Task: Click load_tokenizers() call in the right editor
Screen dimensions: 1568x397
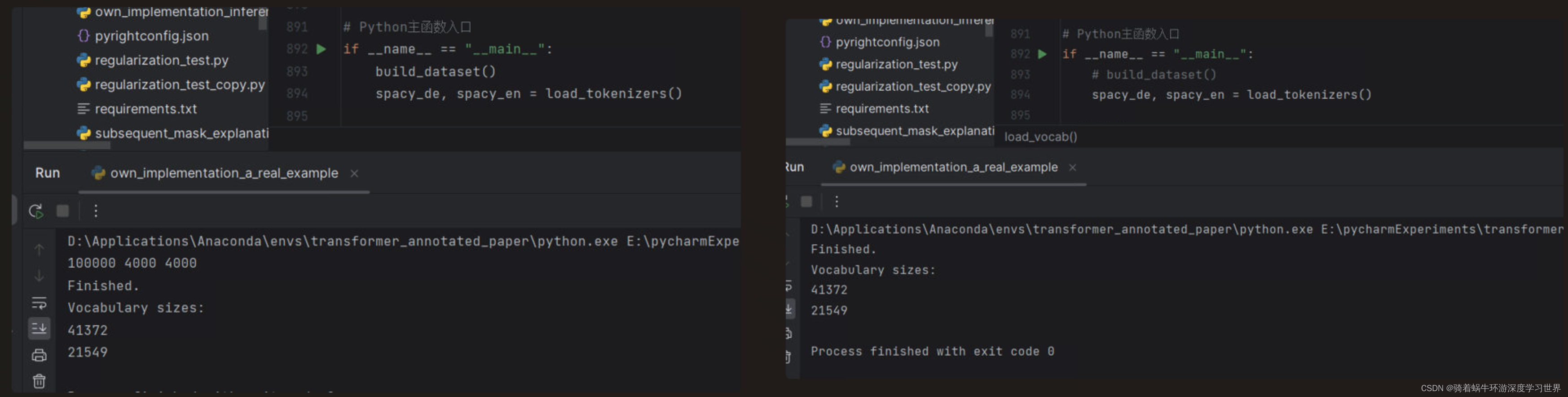Action: (x=1309, y=95)
